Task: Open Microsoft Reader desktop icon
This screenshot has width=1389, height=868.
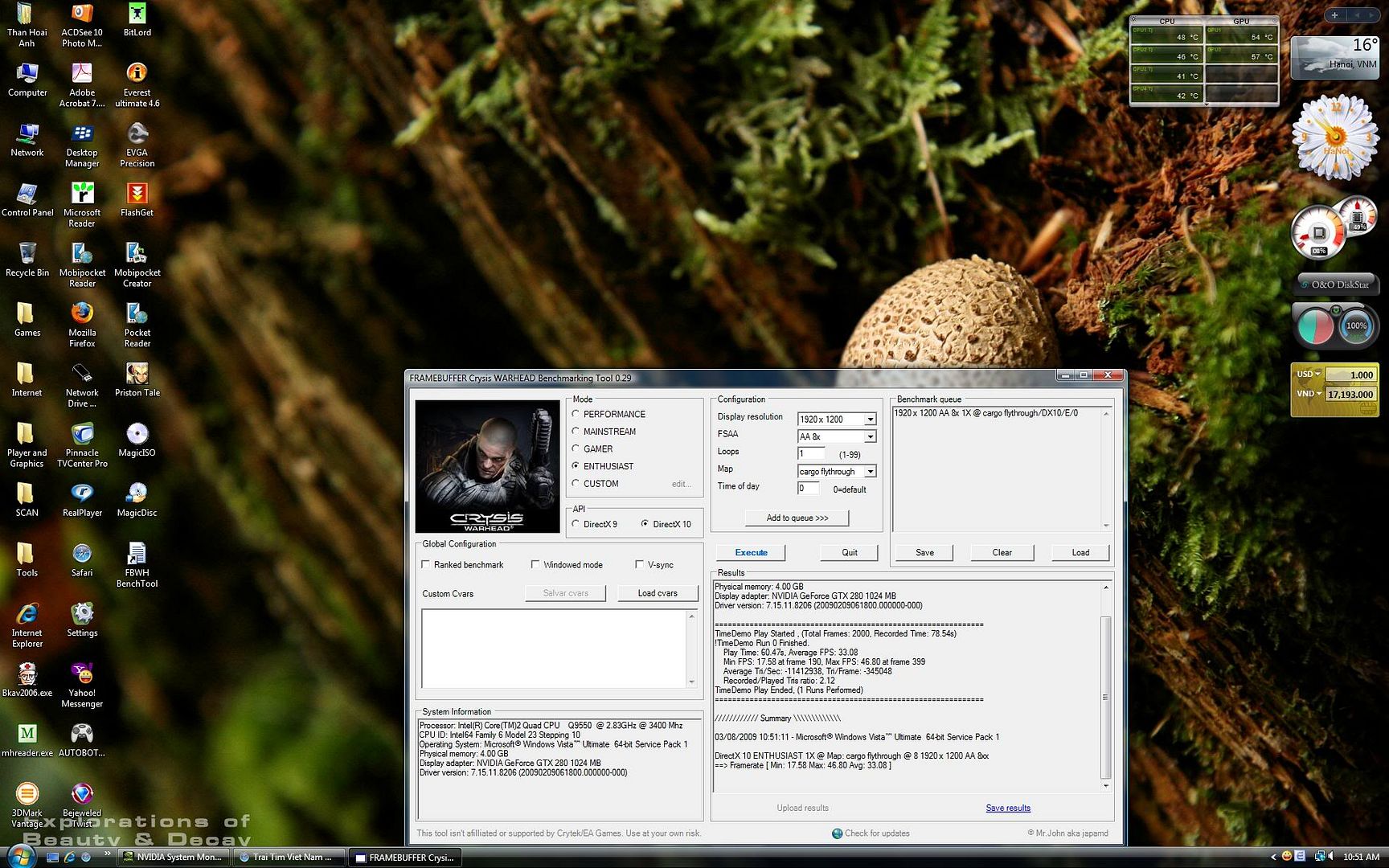Action: [82, 205]
